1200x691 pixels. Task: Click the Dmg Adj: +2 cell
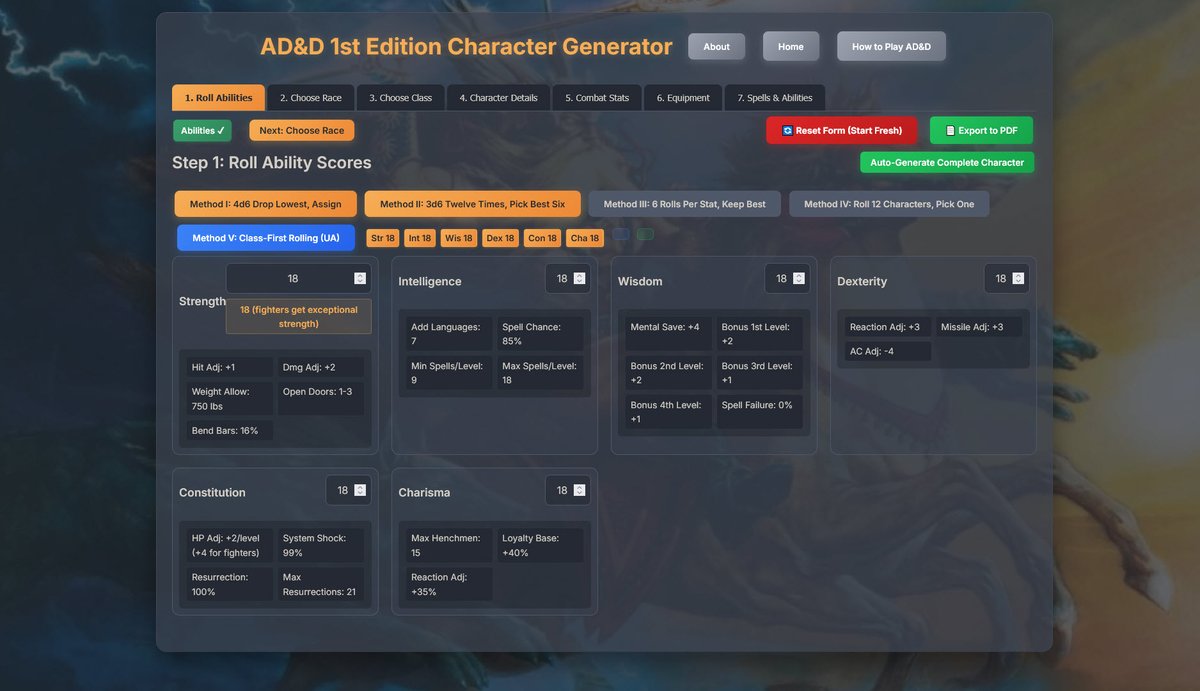click(x=320, y=367)
